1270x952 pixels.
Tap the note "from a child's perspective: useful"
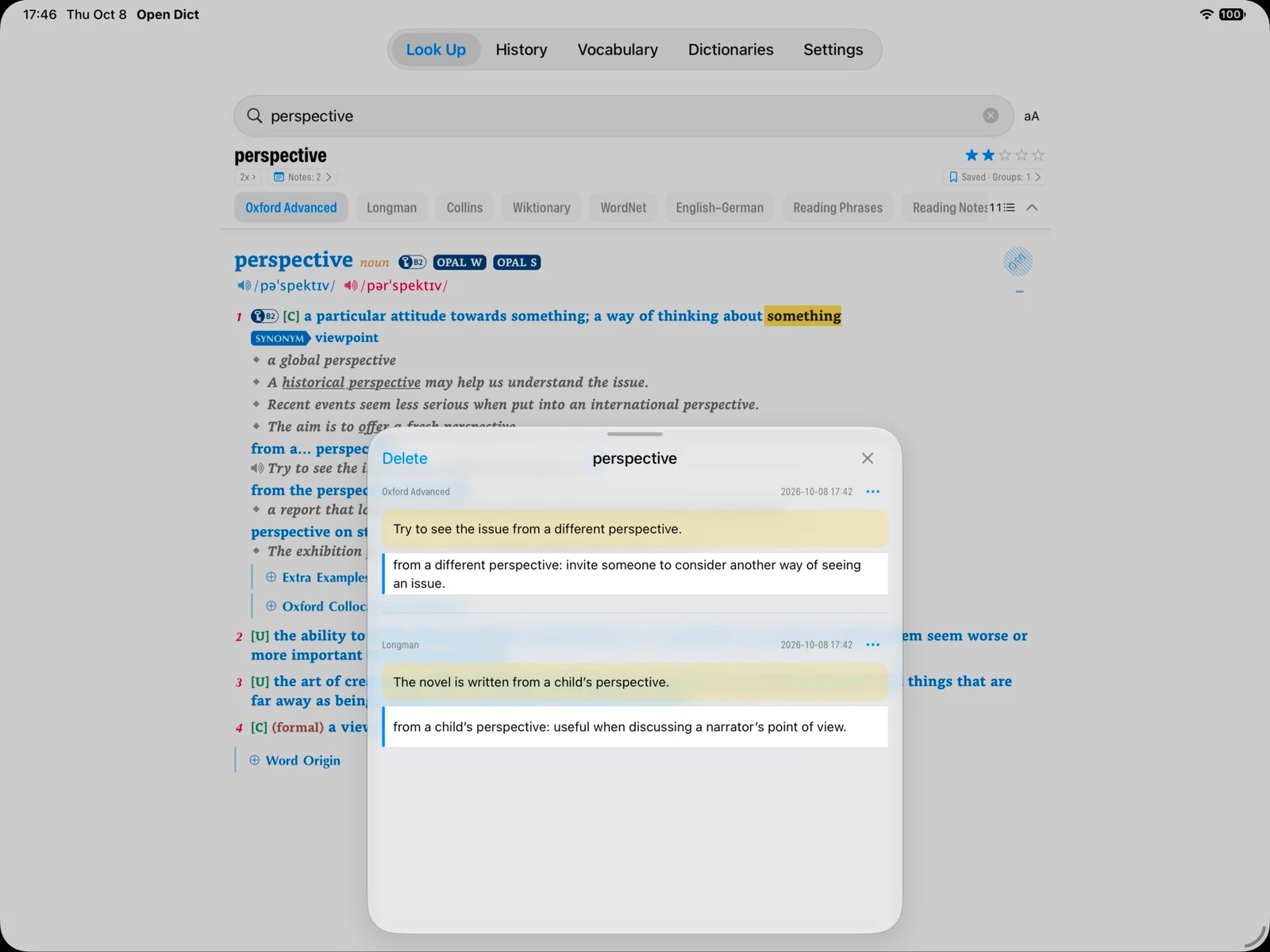point(634,727)
